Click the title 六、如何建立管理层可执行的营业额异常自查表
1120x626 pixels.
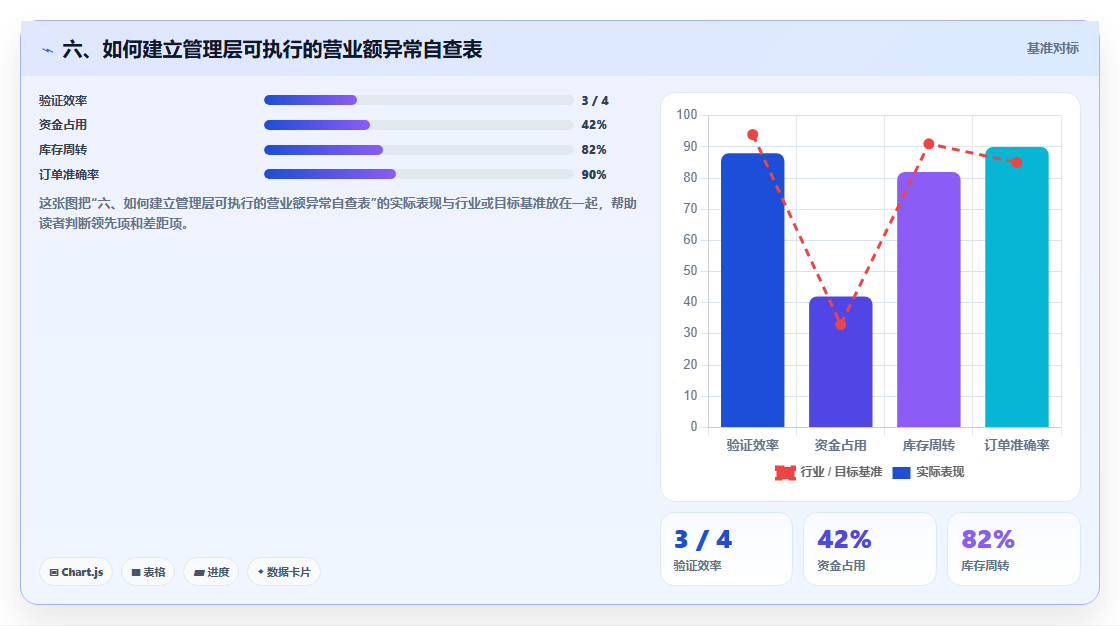(x=272, y=49)
